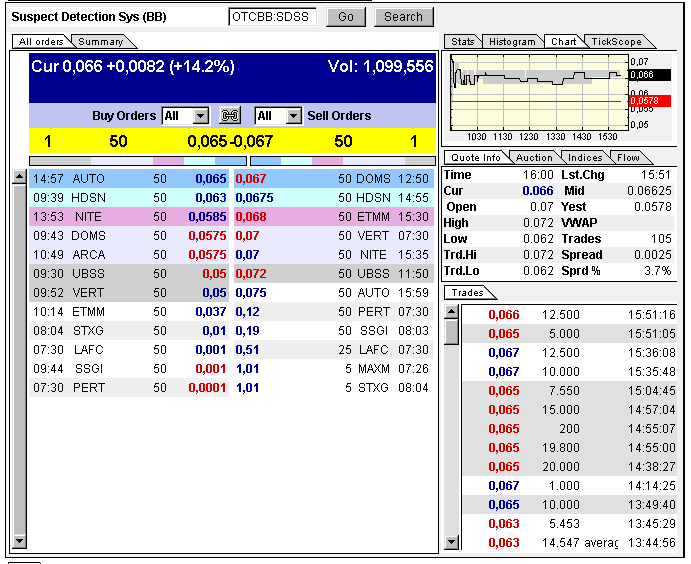Switch to the TickScope tab
The image size is (691, 564).
click(x=617, y=42)
